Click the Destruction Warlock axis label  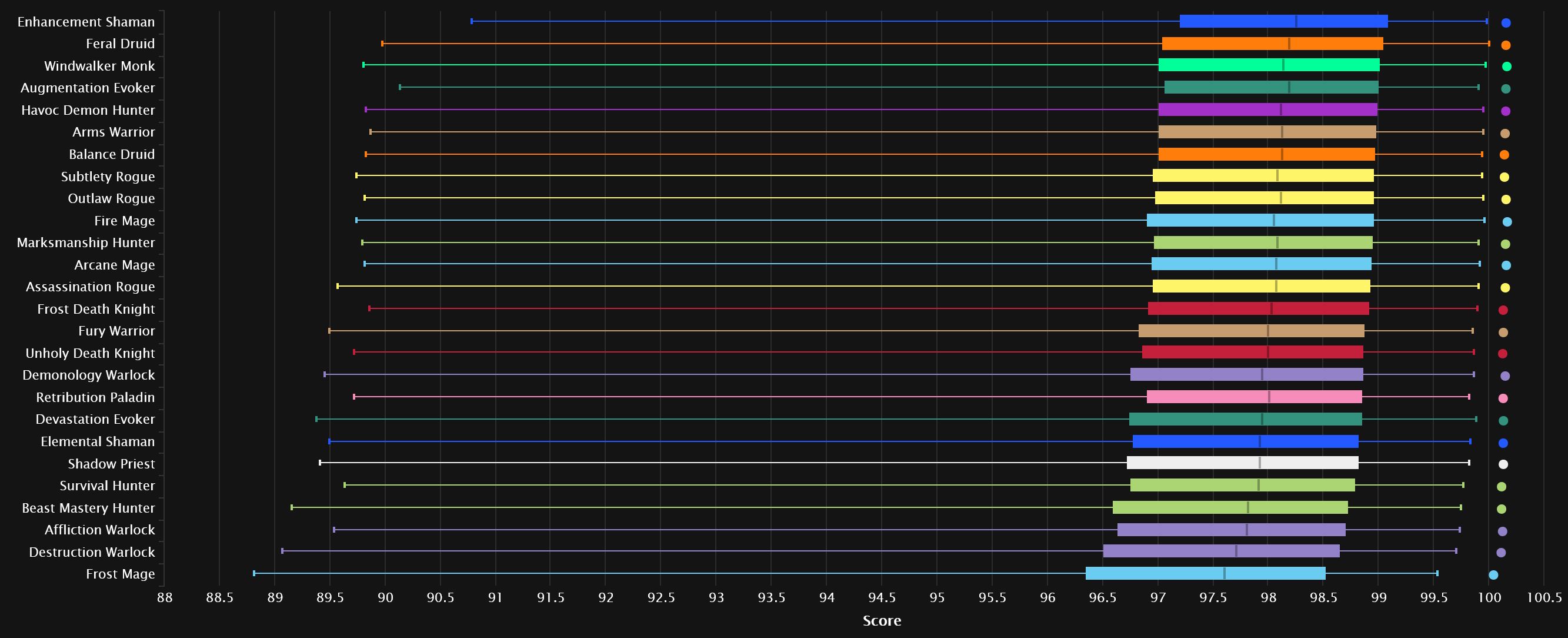pos(92,552)
